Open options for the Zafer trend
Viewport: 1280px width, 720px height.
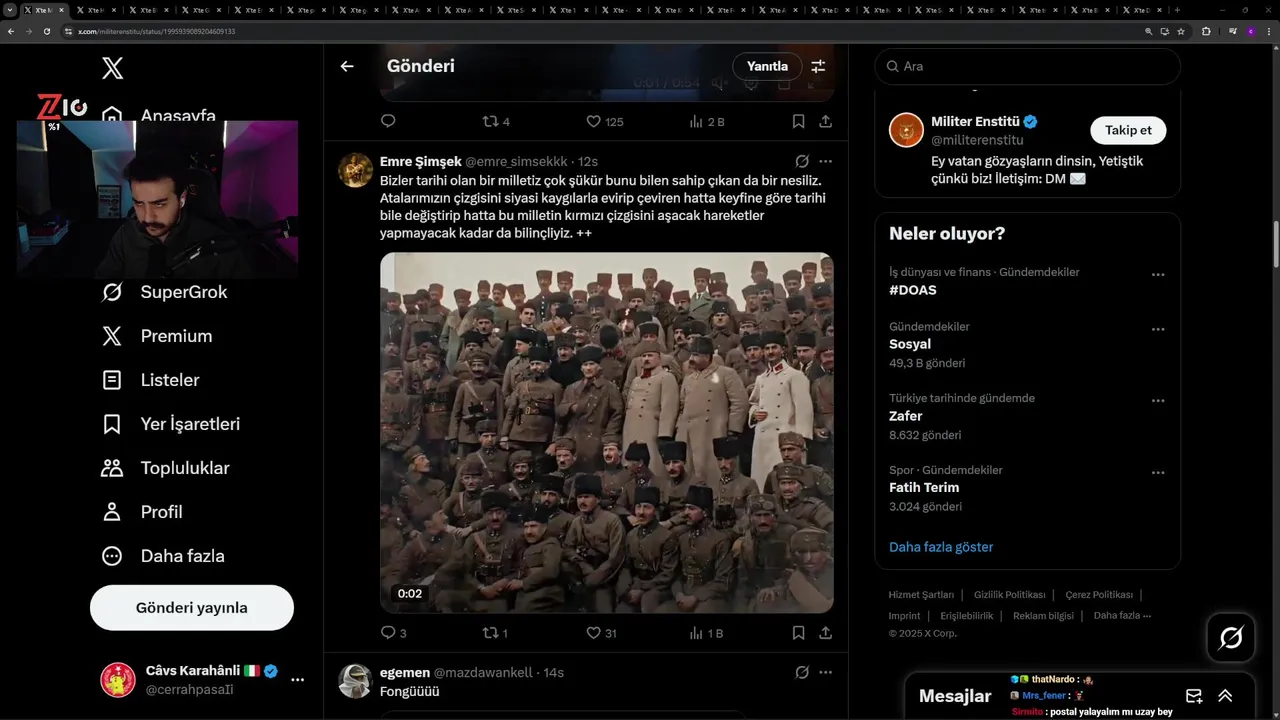[1158, 401]
